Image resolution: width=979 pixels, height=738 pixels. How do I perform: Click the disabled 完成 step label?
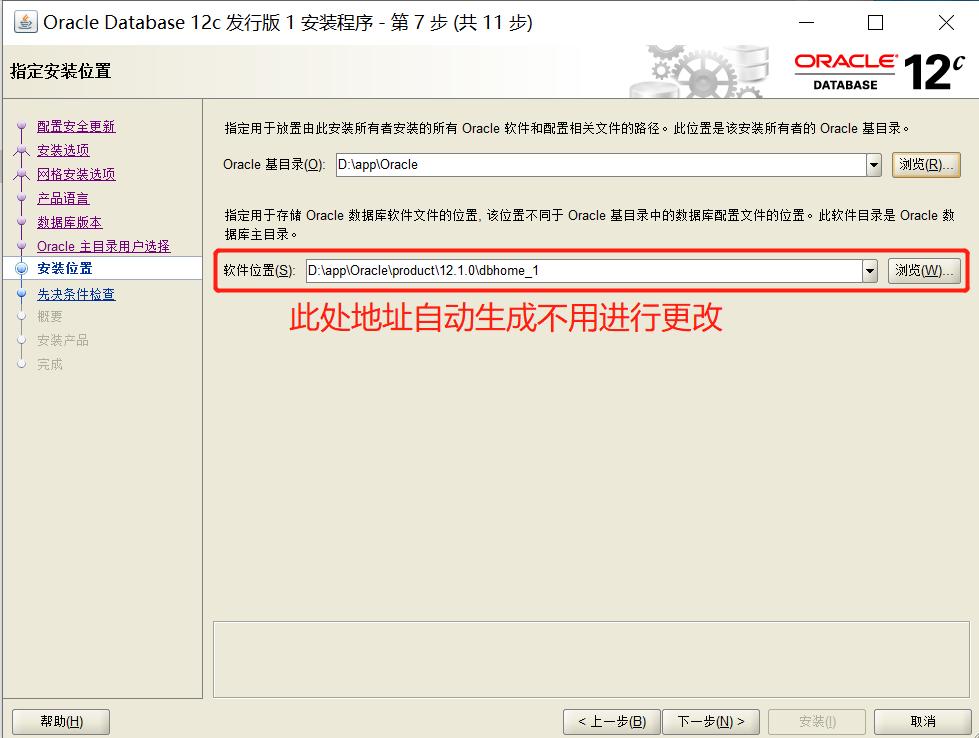(x=50, y=364)
